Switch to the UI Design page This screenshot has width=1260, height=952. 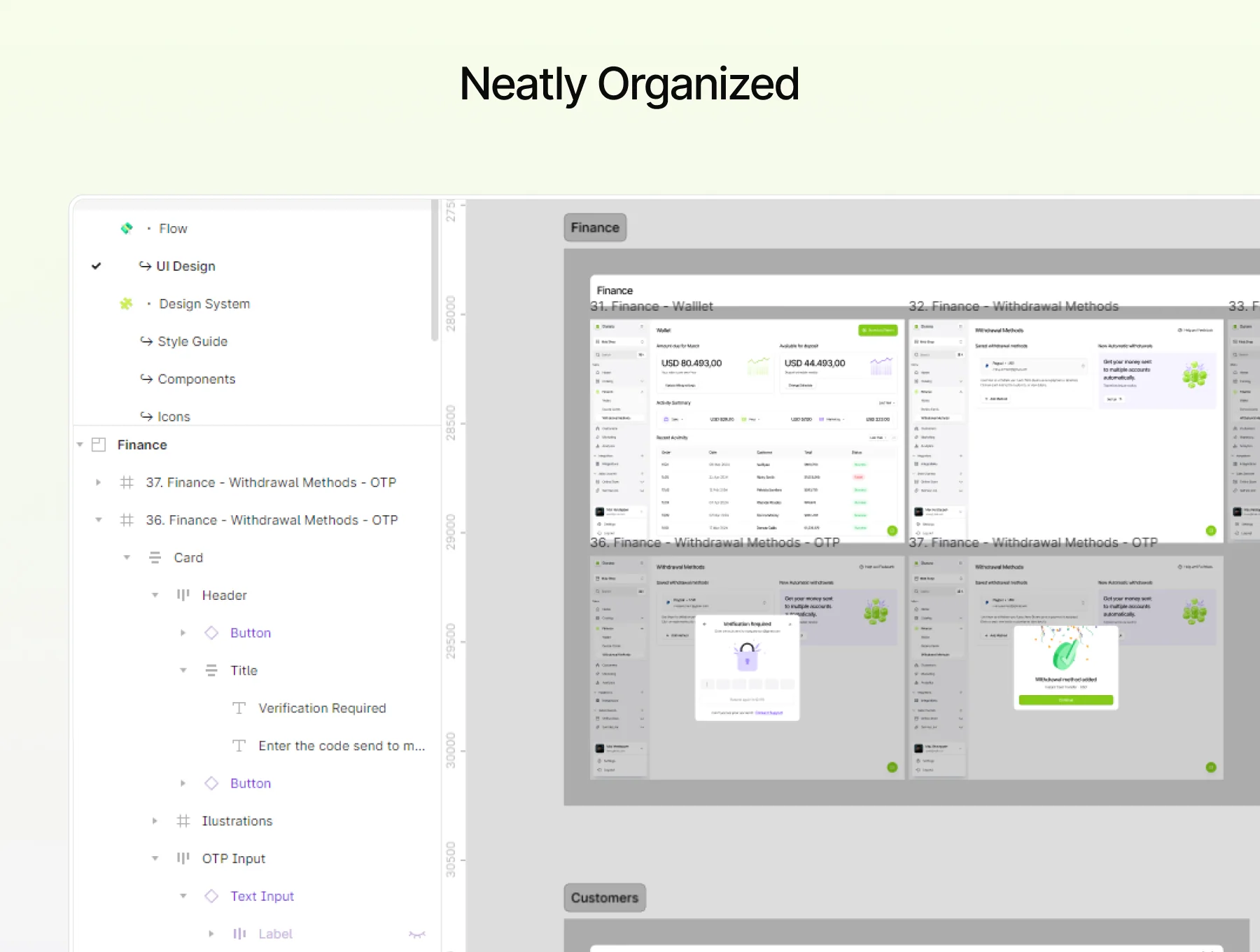pos(185,266)
